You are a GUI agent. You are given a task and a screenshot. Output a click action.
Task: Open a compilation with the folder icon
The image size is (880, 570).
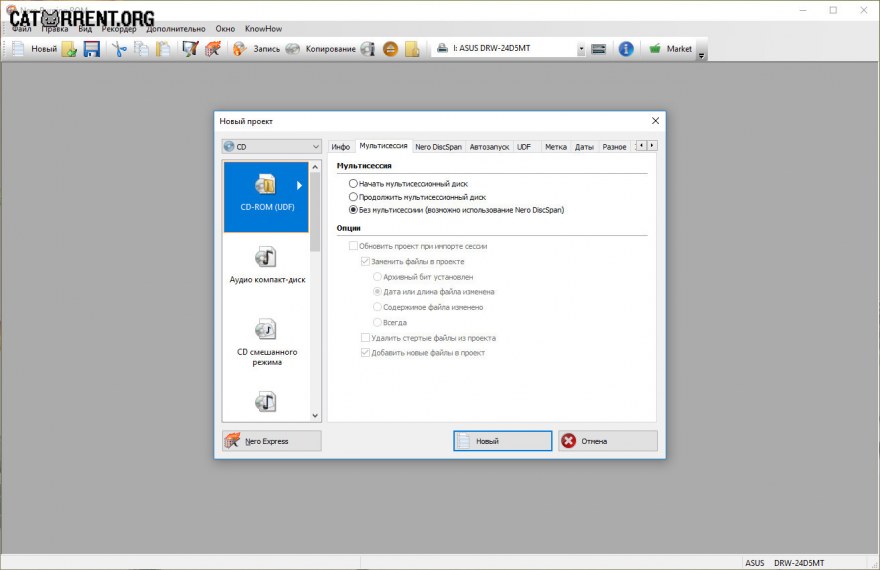tap(69, 49)
